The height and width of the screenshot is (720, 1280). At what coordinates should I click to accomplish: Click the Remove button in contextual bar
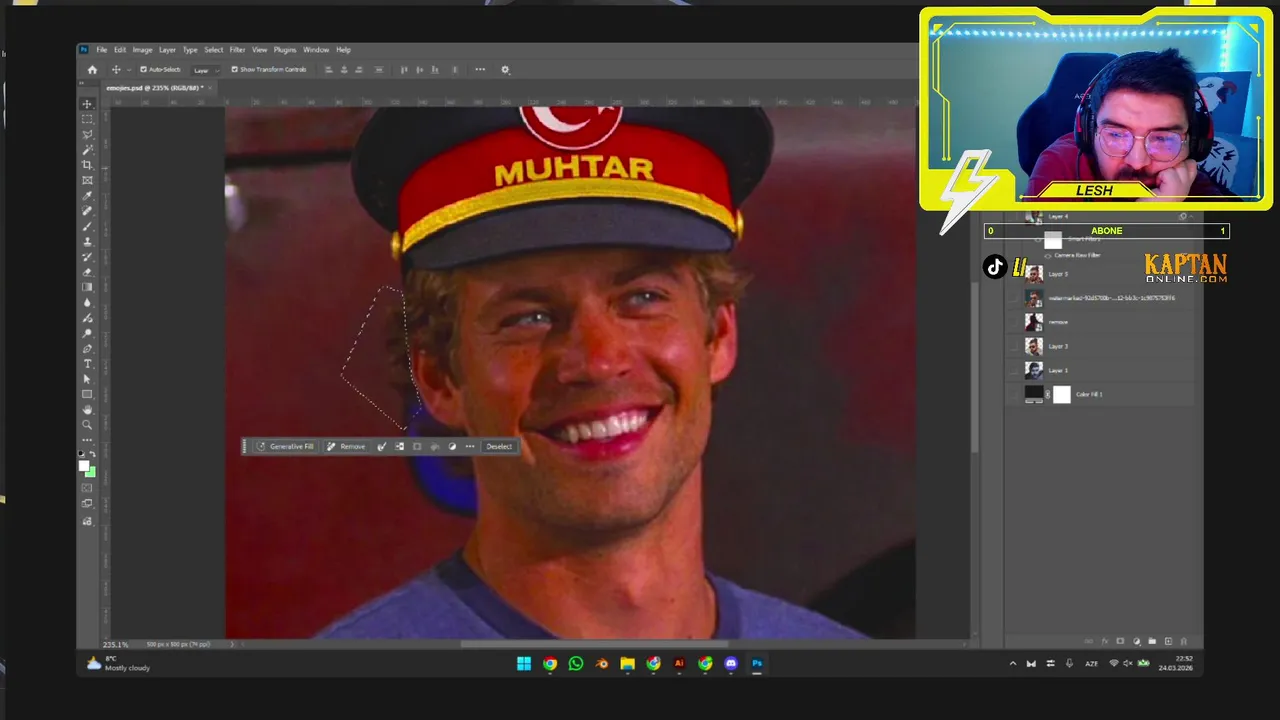point(346,446)
